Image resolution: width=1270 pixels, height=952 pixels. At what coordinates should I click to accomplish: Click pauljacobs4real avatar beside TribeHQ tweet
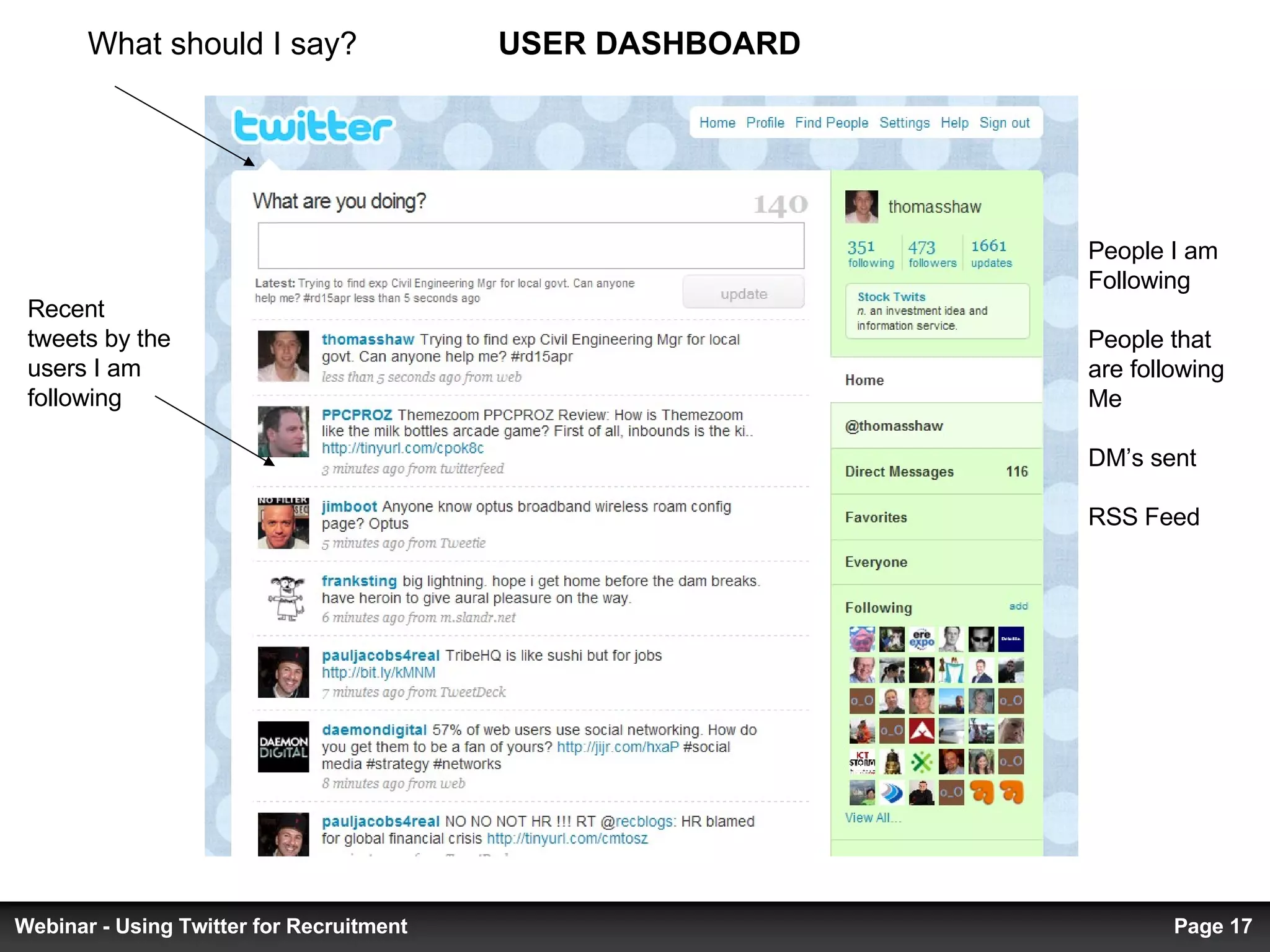pyautogui.click(x=283, y=672)
